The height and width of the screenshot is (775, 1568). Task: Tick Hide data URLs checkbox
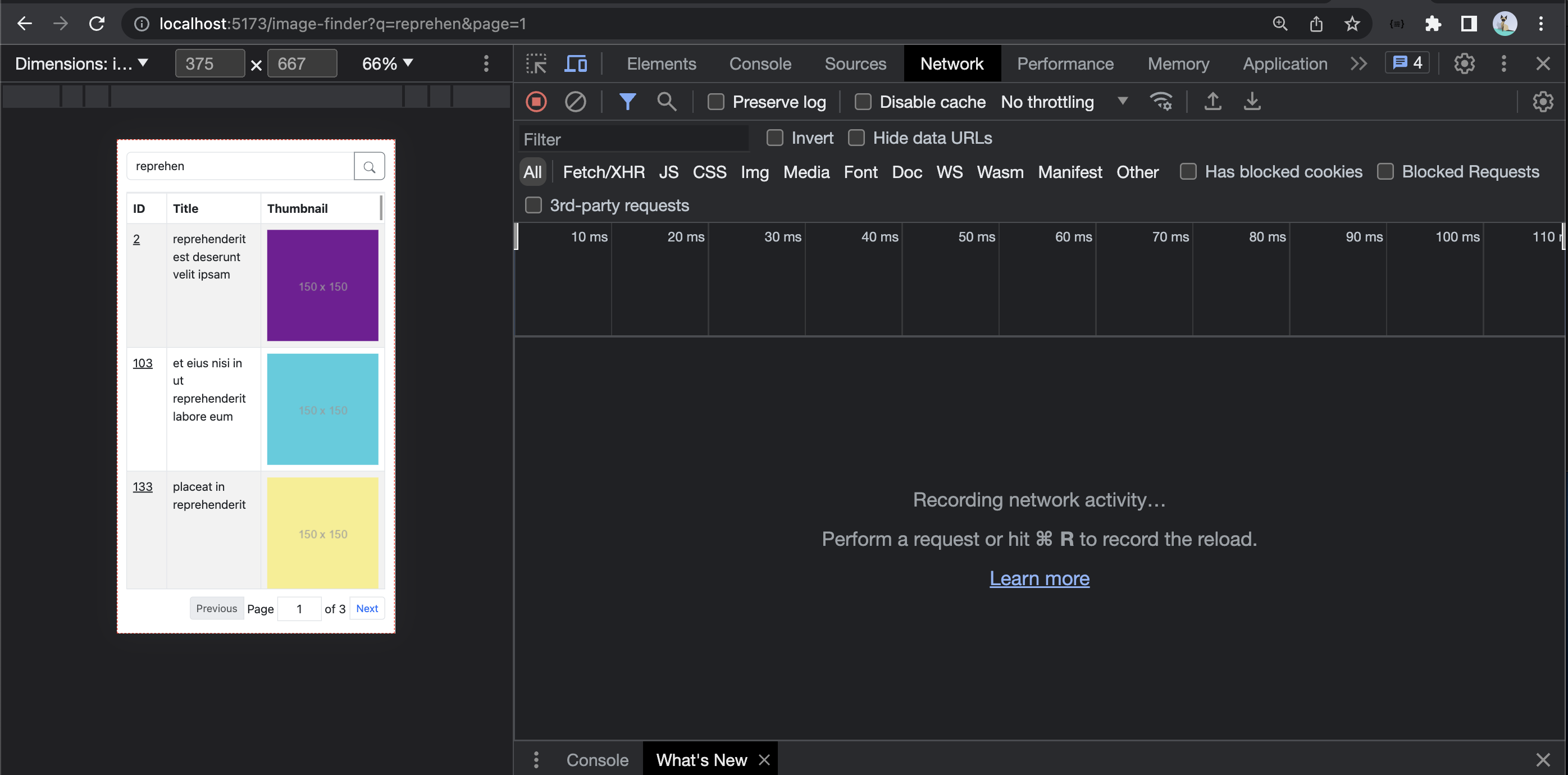pyautogui.click(x=856, y=138)
